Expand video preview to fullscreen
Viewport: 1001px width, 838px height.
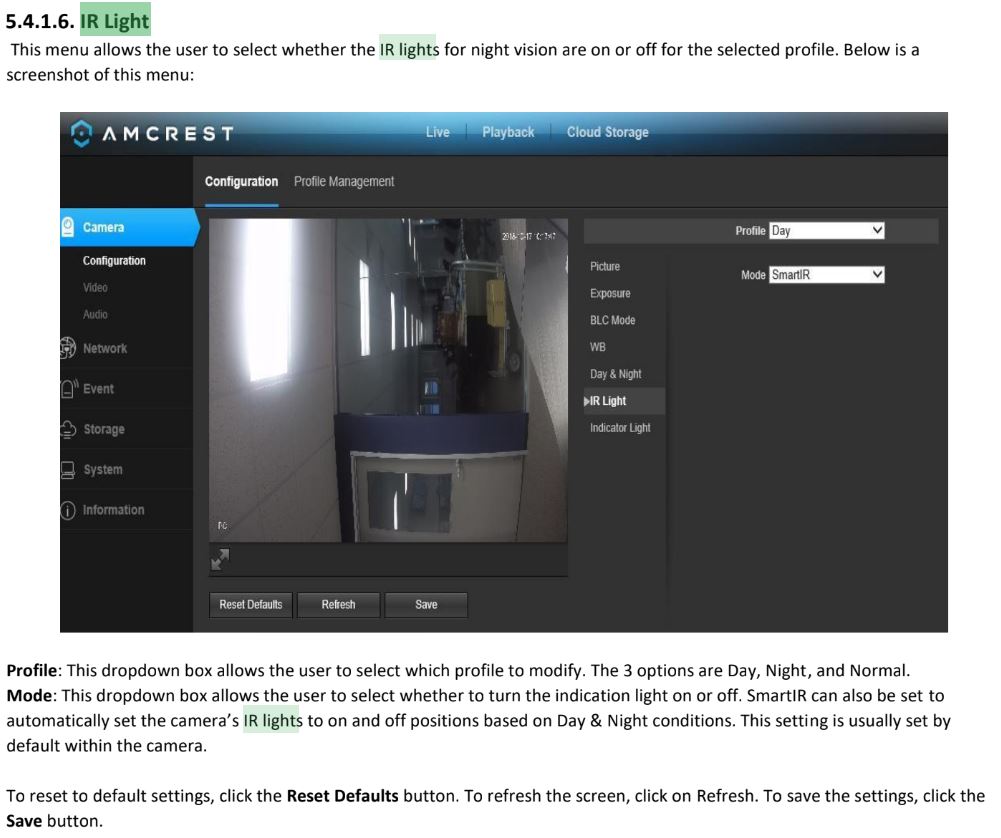pyautogui.click(x=220, y=559)
